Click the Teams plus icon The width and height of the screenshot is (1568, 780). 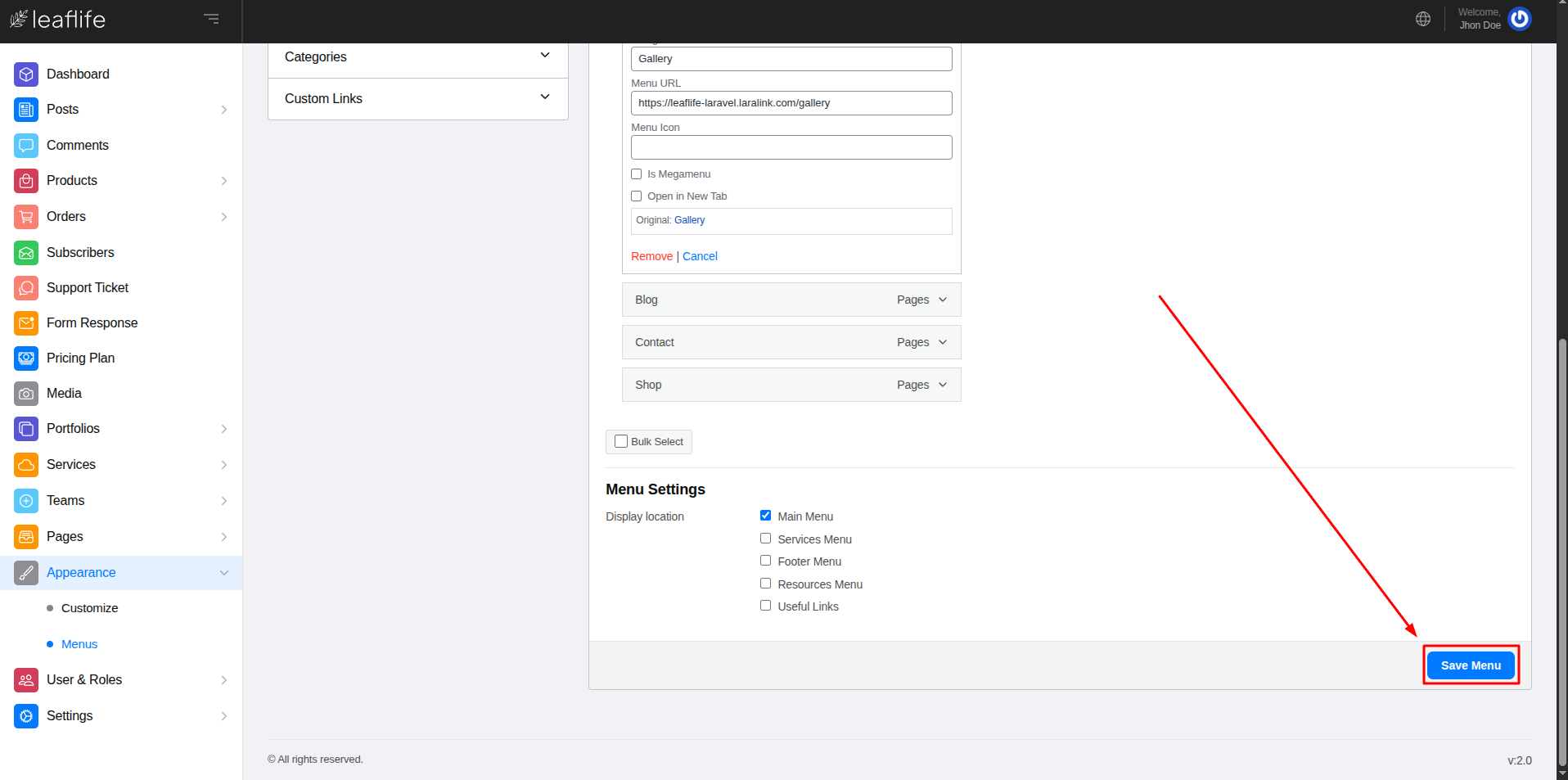26,501
